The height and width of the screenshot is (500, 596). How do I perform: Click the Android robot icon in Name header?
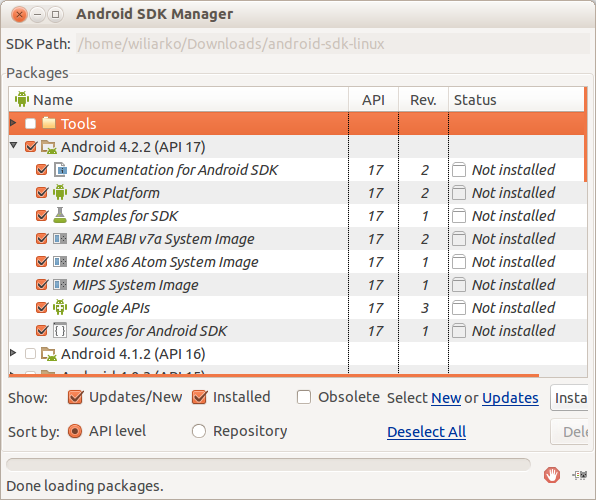click(x=22, y=99)
